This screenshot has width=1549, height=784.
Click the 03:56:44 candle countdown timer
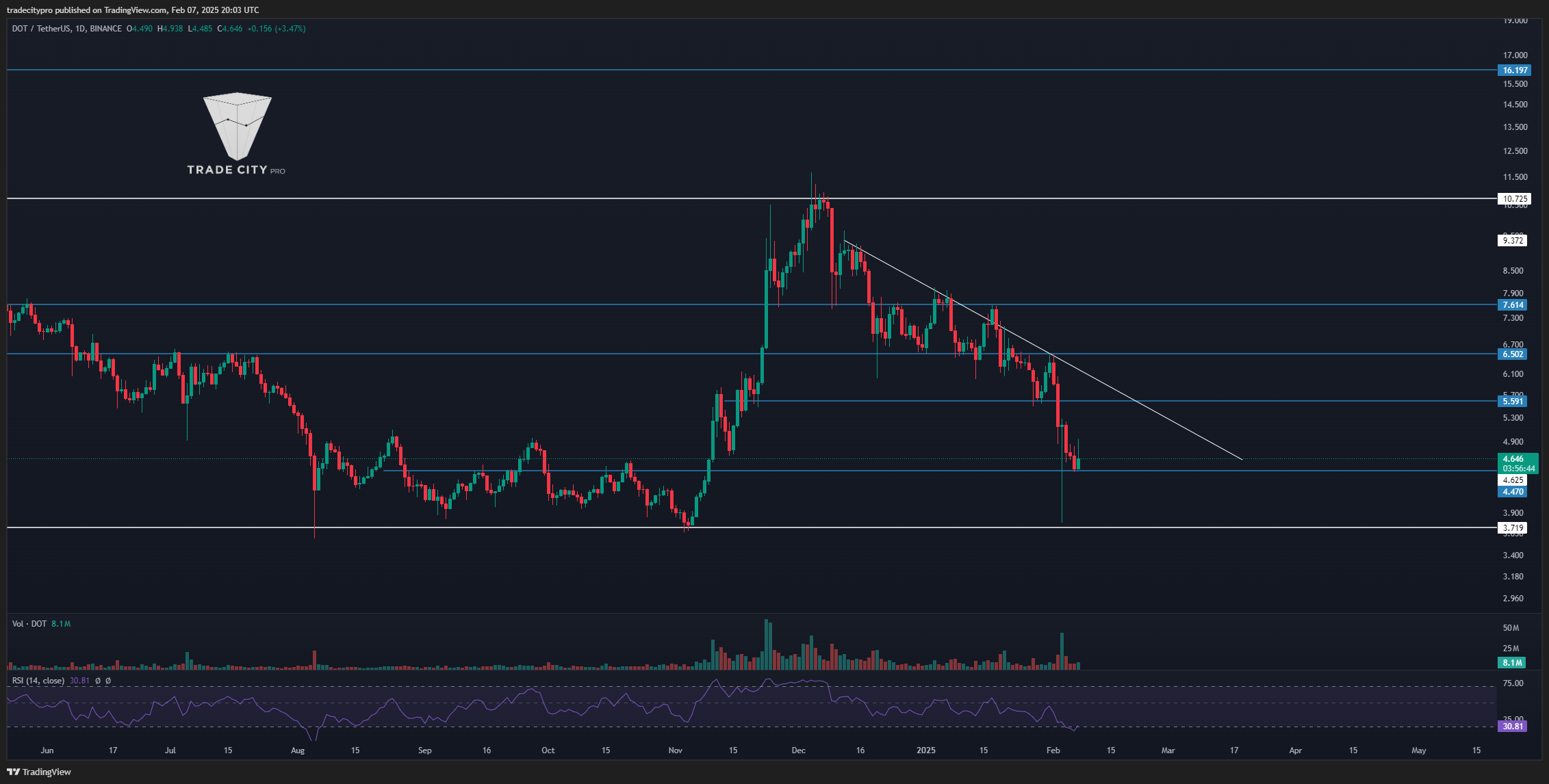coord(1518,469)
